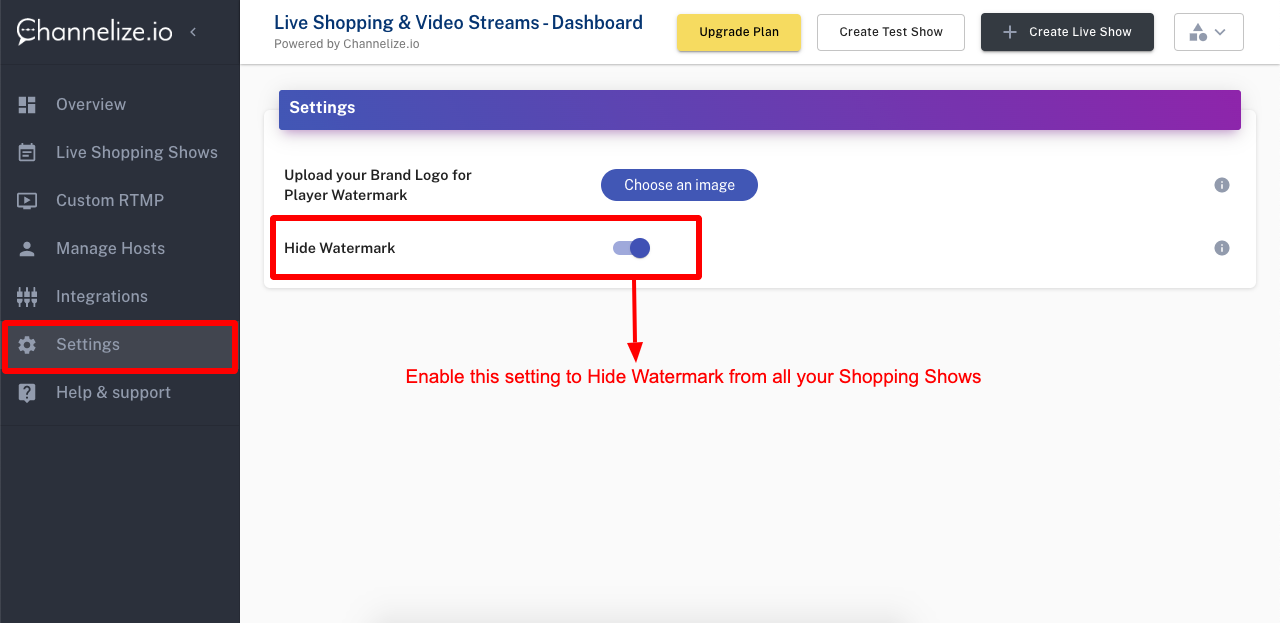This screenshot has height=623, width=1280.
Task: Toggle the Hide Watermark switch
Action: click(632, 248)
